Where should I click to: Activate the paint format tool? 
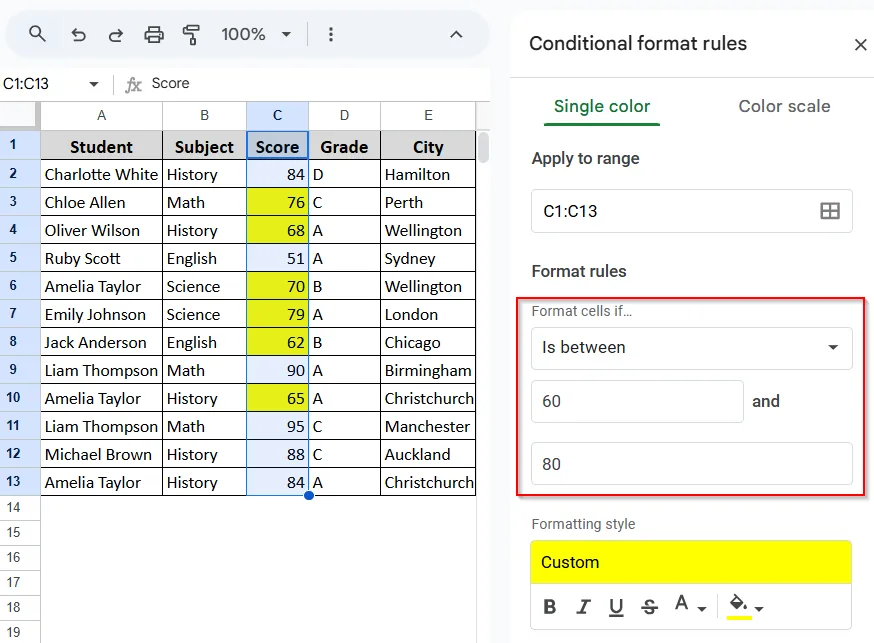[x=191, y=35]
